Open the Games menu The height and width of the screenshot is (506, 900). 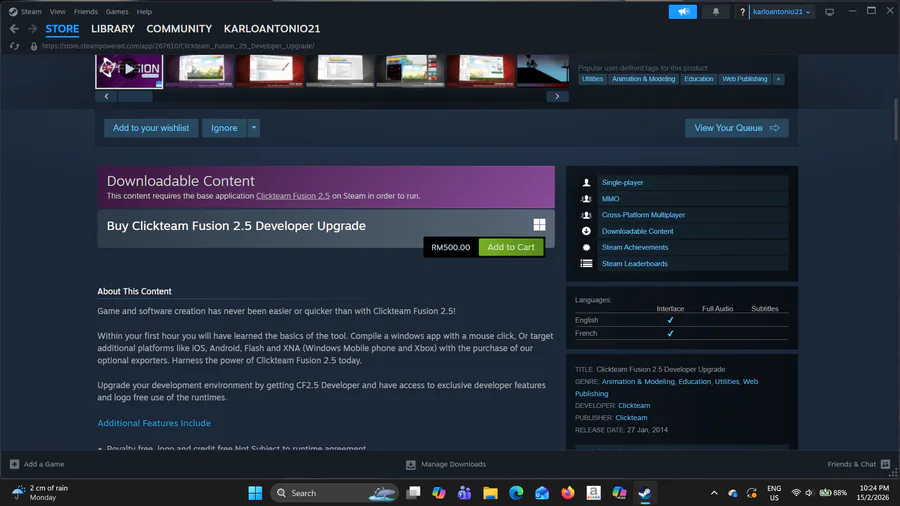[x=117, y=11]
